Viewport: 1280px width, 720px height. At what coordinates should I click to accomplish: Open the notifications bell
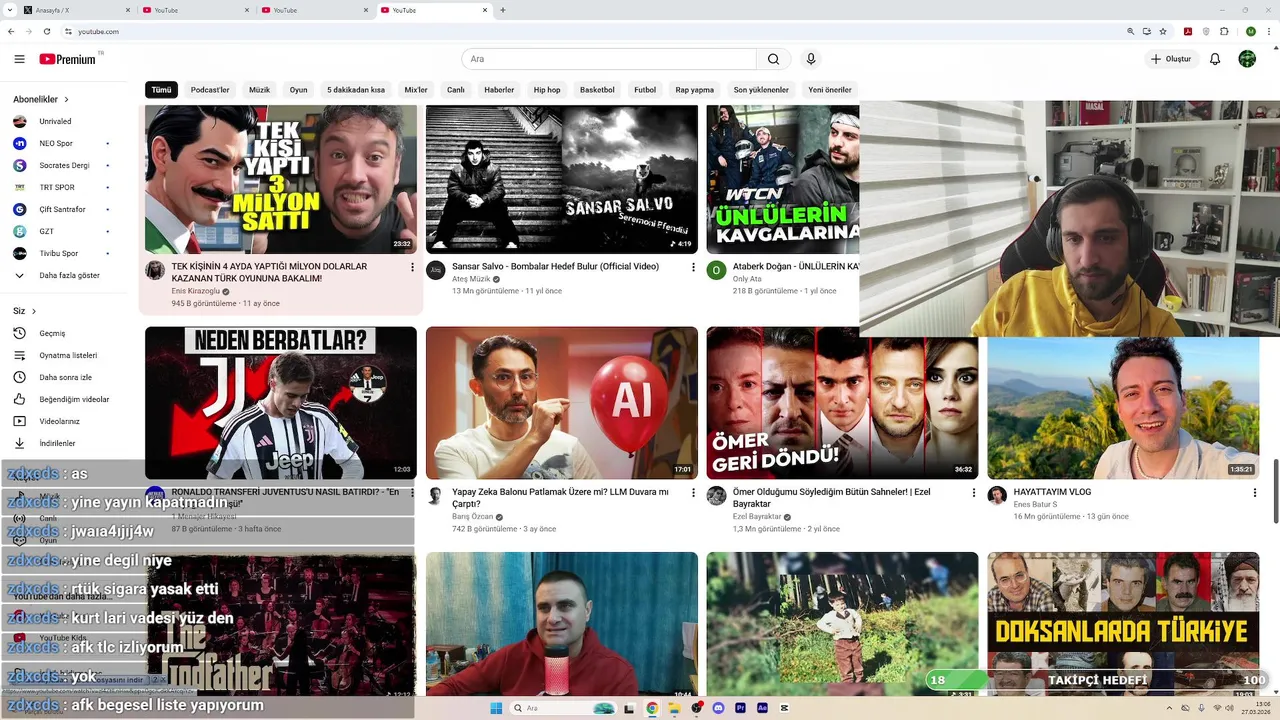(x=1215, y=59)
